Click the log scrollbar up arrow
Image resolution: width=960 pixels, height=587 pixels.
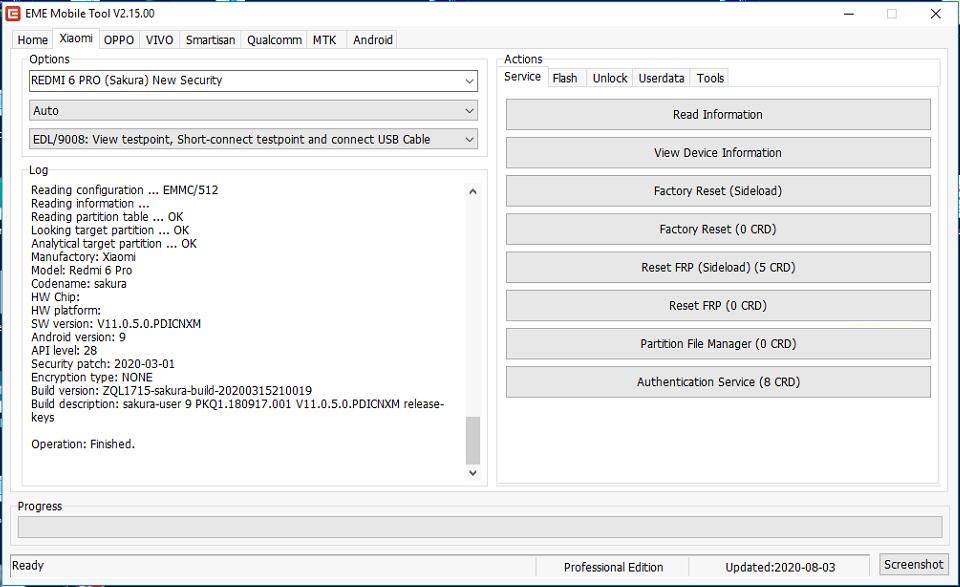click(x=473, y=191)
